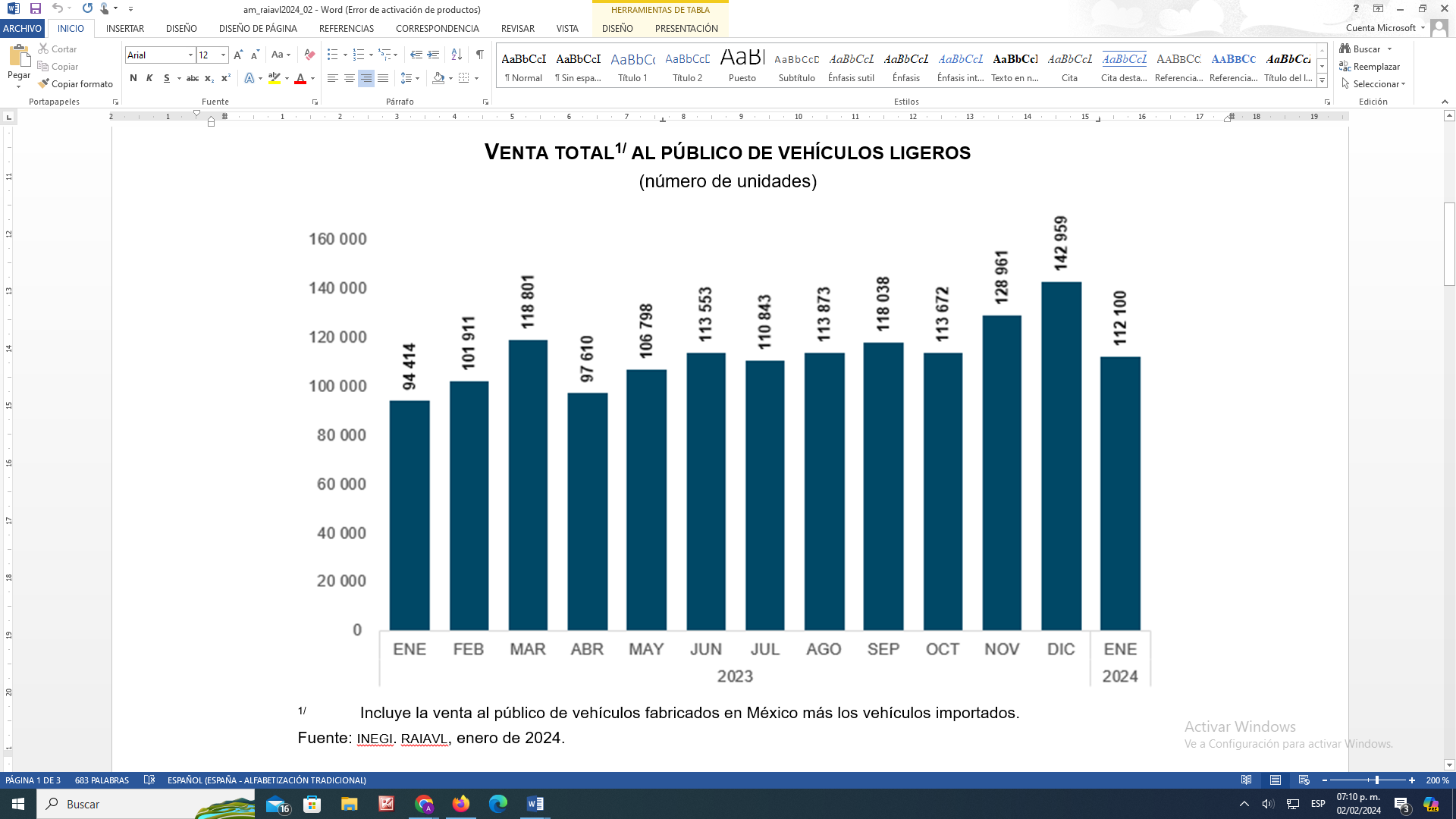Viewport: 1456px width, 819px height.
Task: Save the document with the diskette icon
Action: (x=35, y=8)
